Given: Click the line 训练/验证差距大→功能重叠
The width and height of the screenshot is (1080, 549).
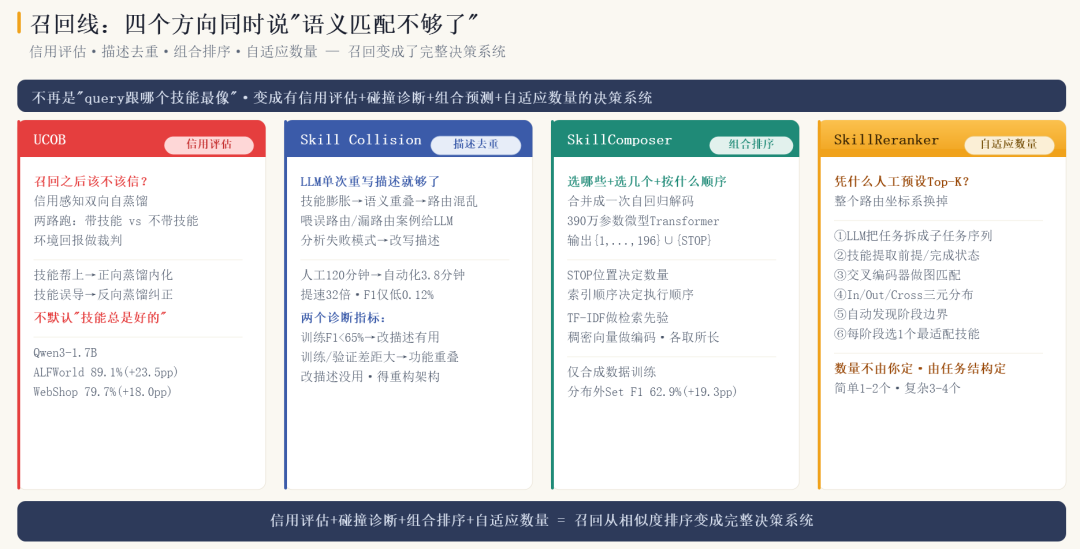Looking at the screenshot, I should (x=380, y=357).
